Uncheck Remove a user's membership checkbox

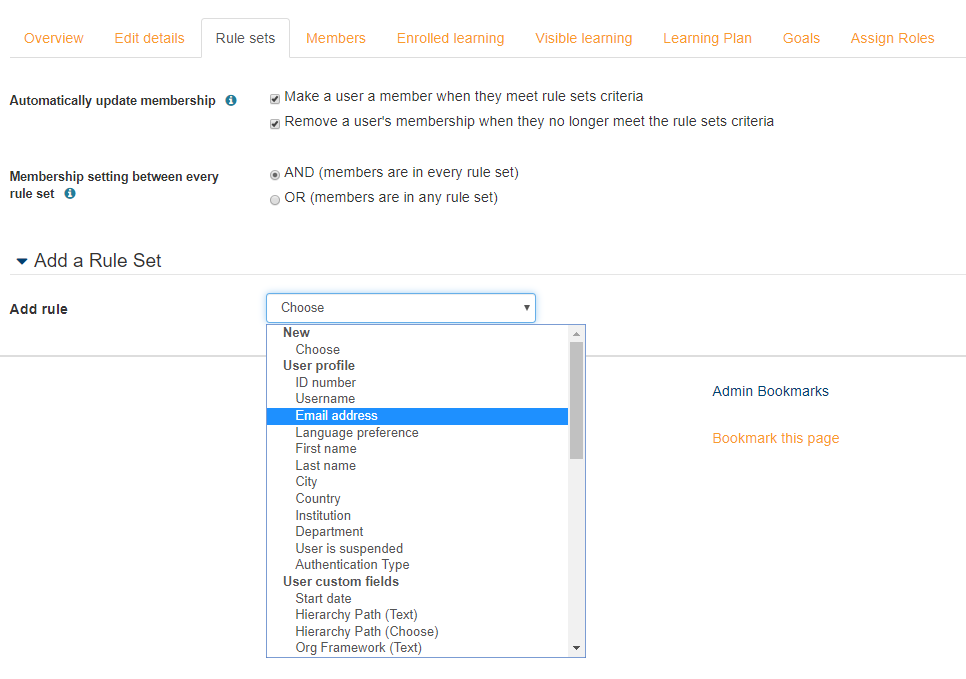[274, 122]
